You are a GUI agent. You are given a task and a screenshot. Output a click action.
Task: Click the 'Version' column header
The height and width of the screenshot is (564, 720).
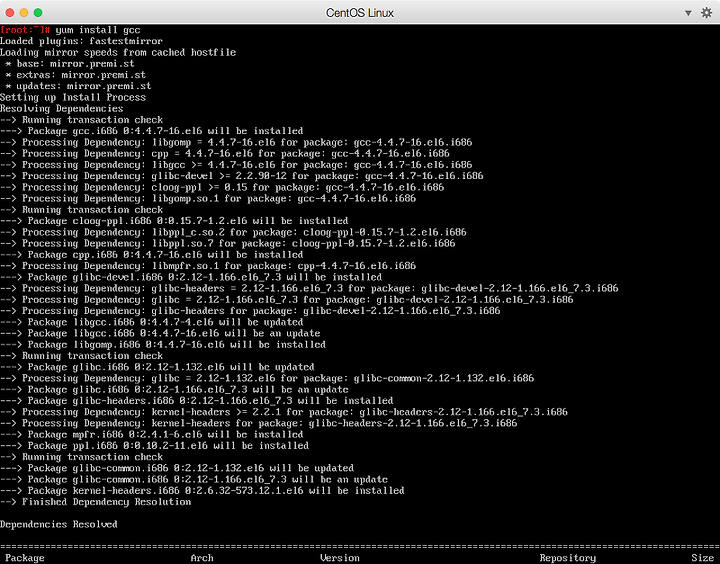(340, 558)
